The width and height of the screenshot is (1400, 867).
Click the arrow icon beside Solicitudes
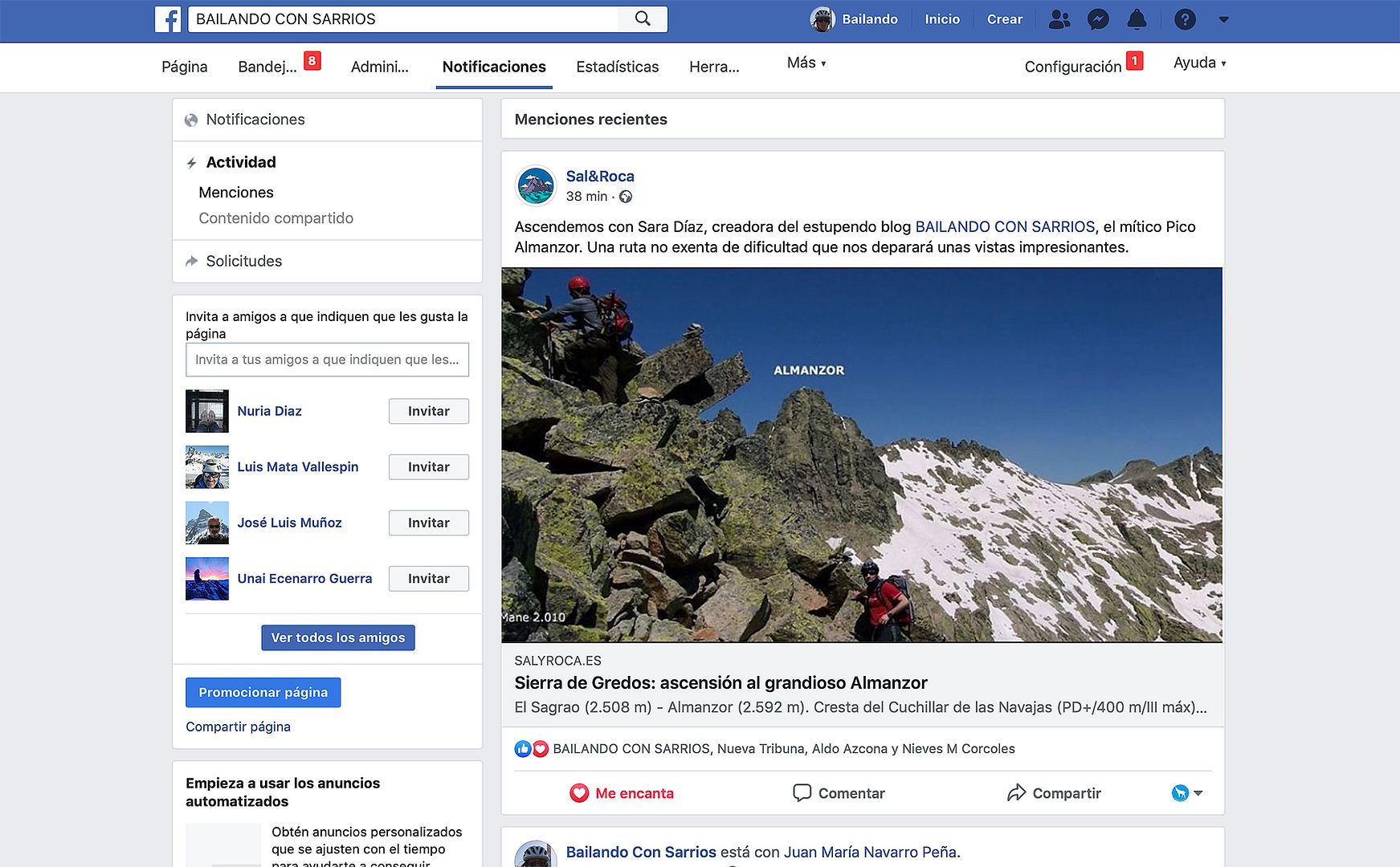[x=191, y=261]
